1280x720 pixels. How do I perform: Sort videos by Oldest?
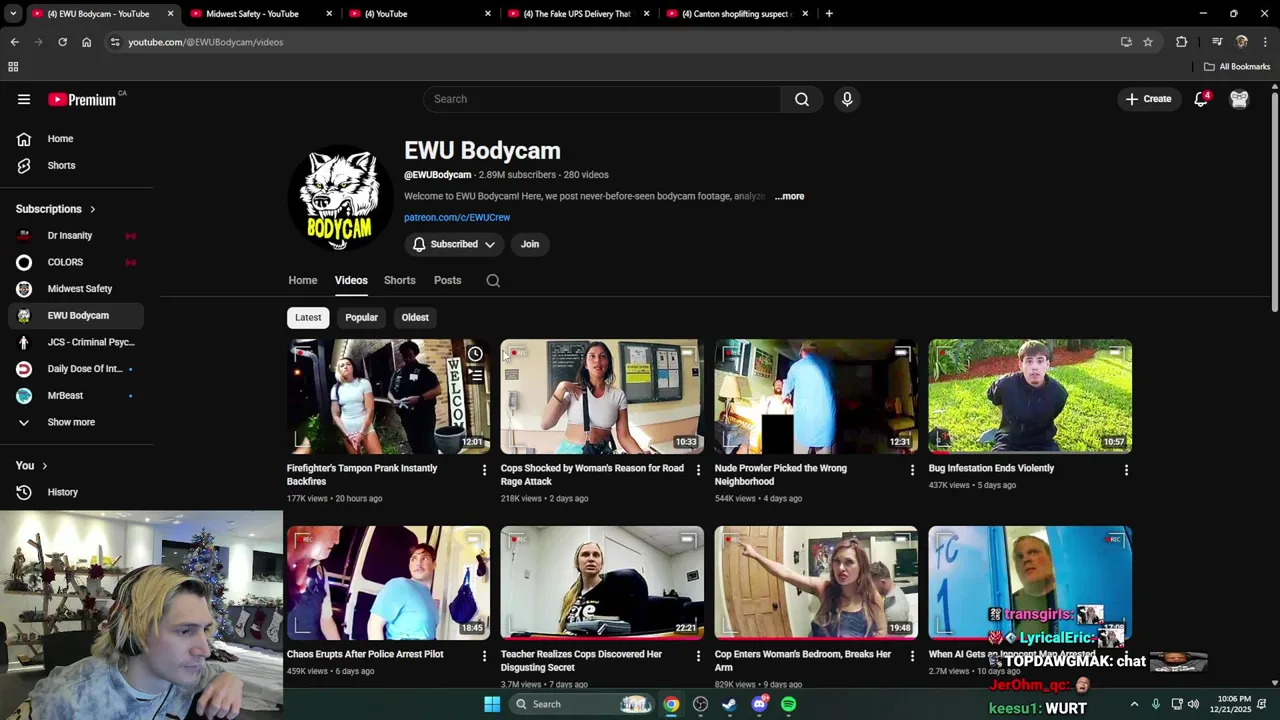[415, 318]
